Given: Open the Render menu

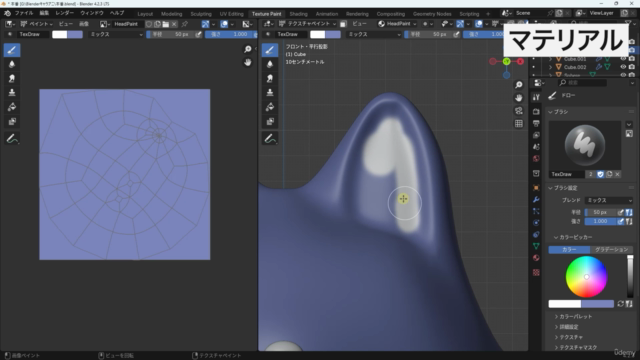Looking at the screenshot, I should click(64, 13).
